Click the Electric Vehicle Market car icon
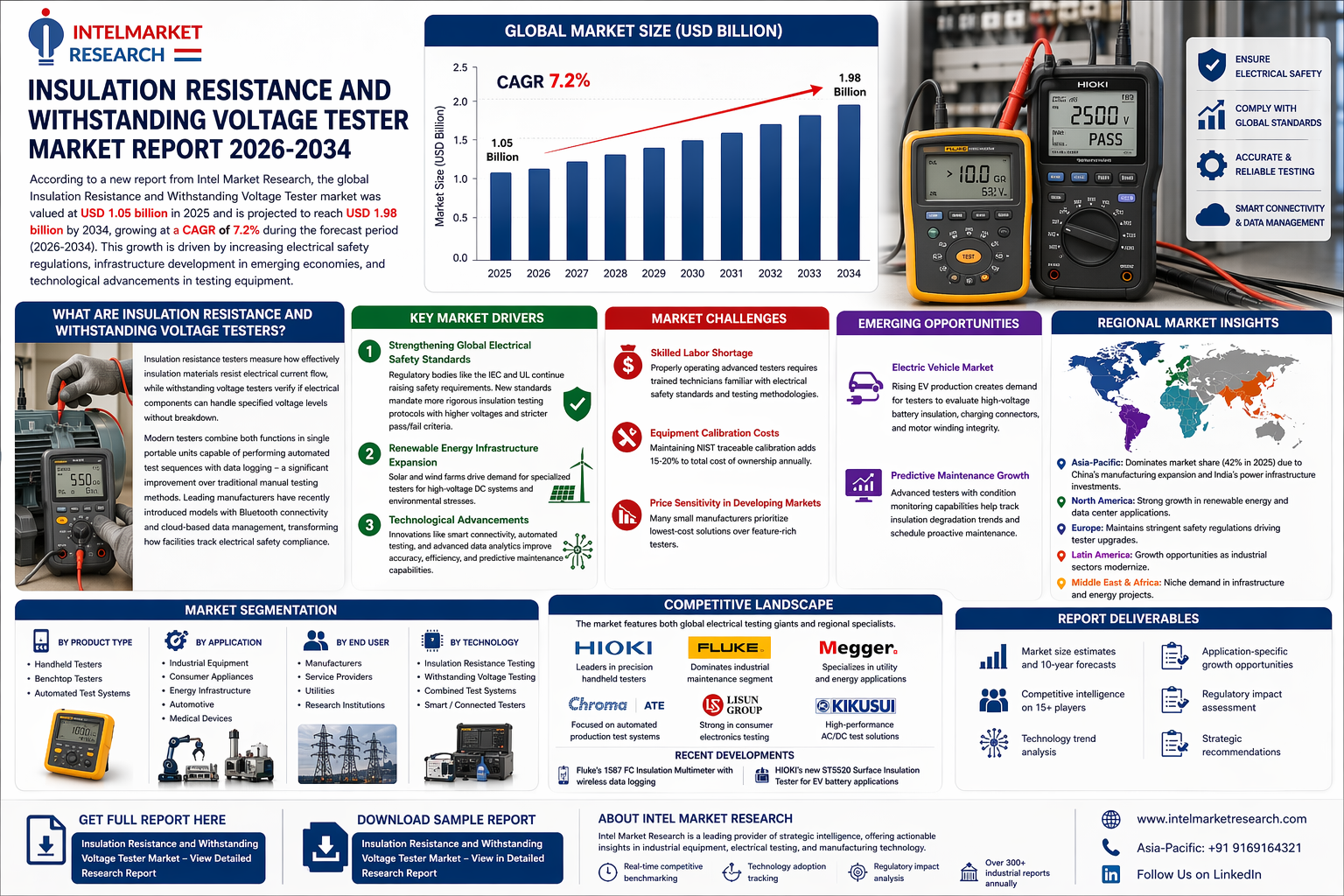1344x896 pixels. [864, 387]
